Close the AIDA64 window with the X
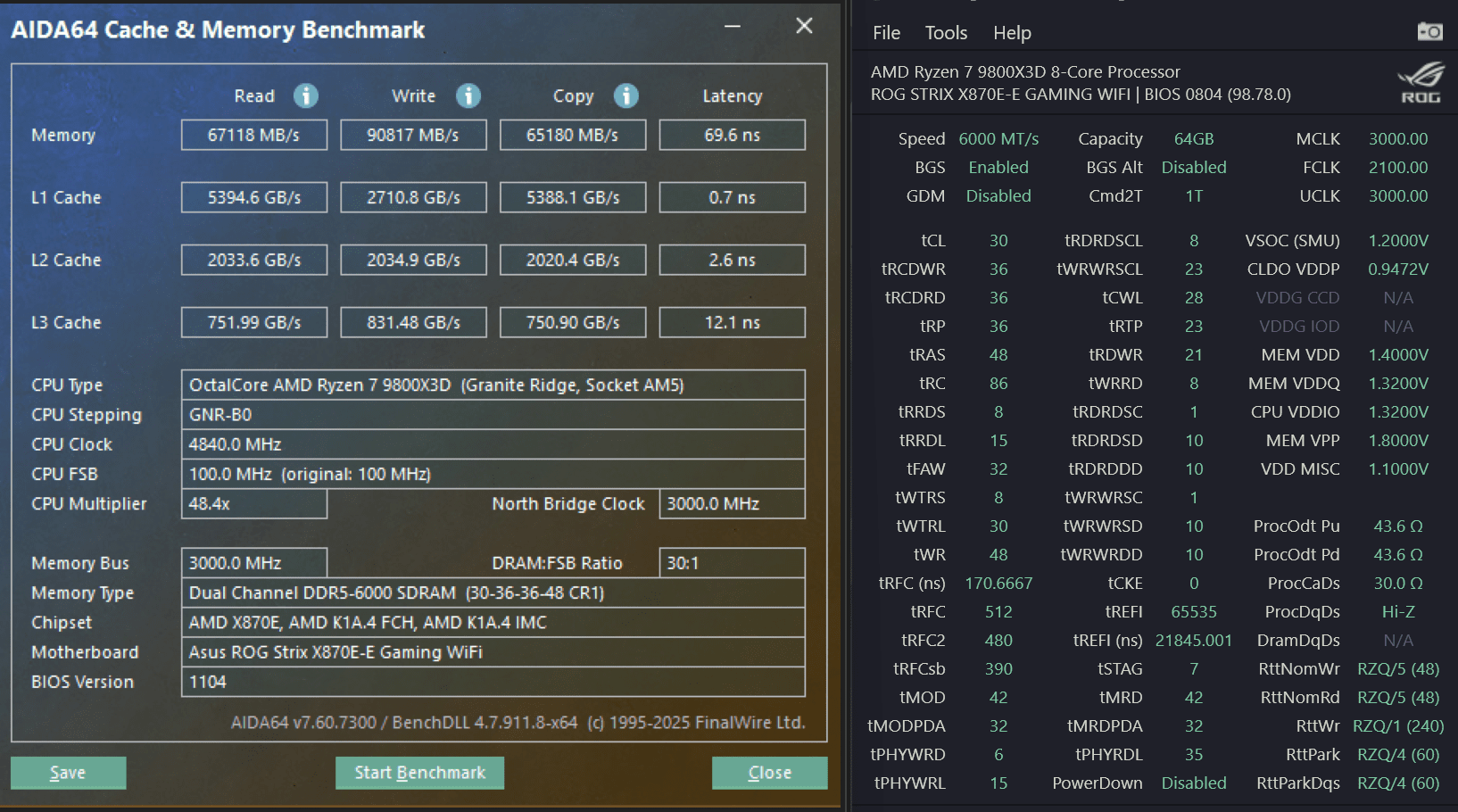The height and width of the screenshot is (812, 1458). pyautogui.click(x=804, y=26)
